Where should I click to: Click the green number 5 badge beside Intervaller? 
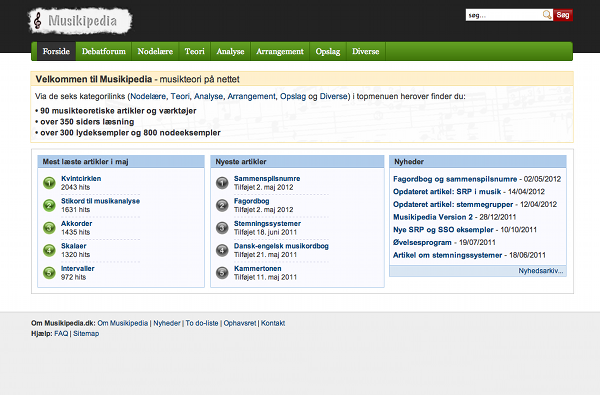click(49, 273)
